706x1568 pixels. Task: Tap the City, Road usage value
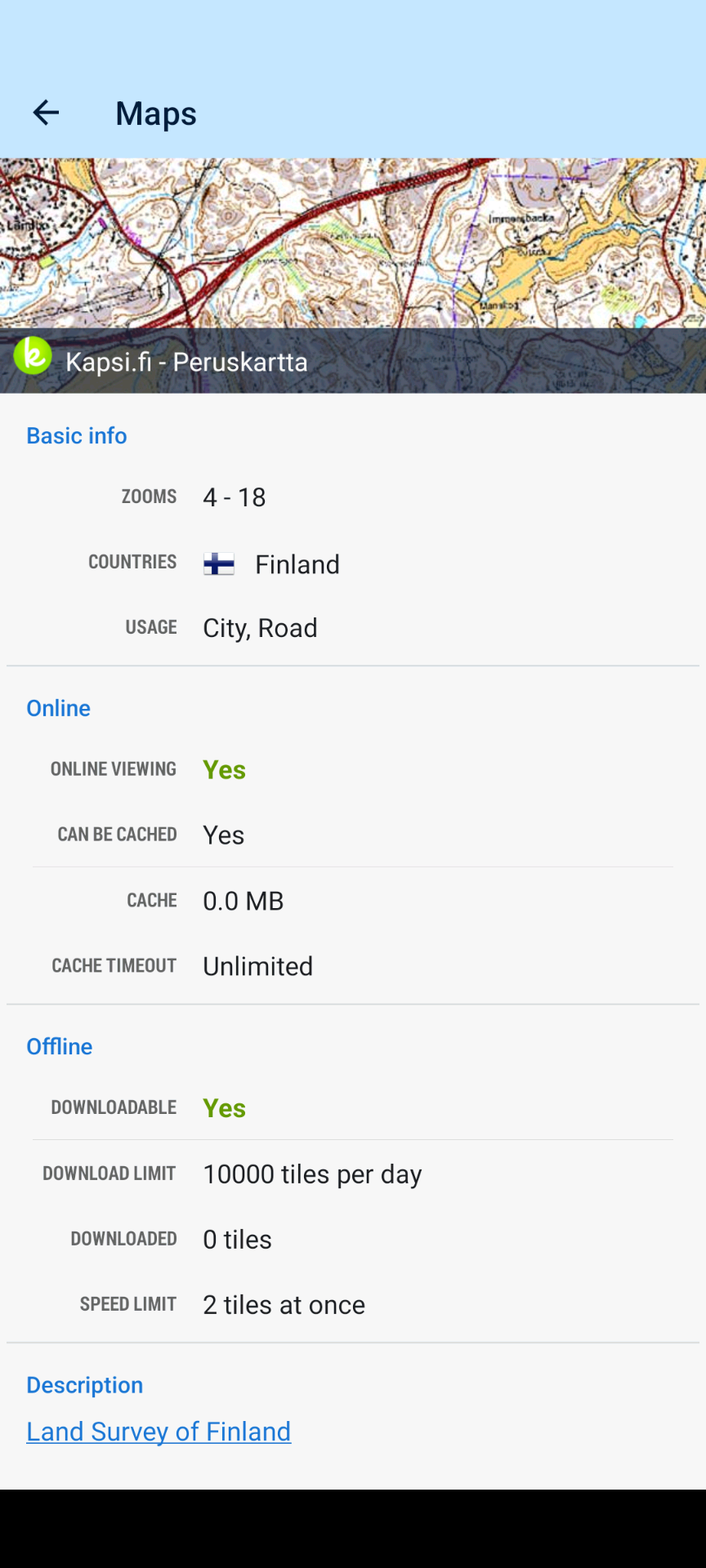coord(260,628)
